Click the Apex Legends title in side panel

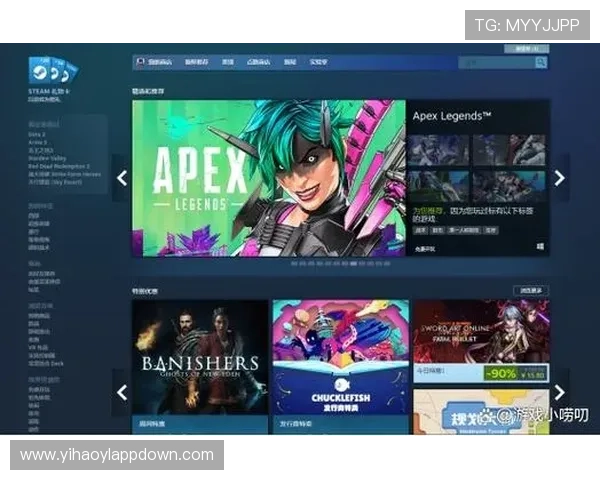pos(452,117)
